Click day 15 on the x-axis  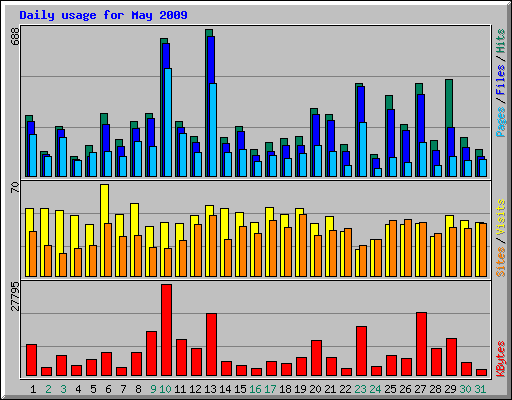pos(241,389)
